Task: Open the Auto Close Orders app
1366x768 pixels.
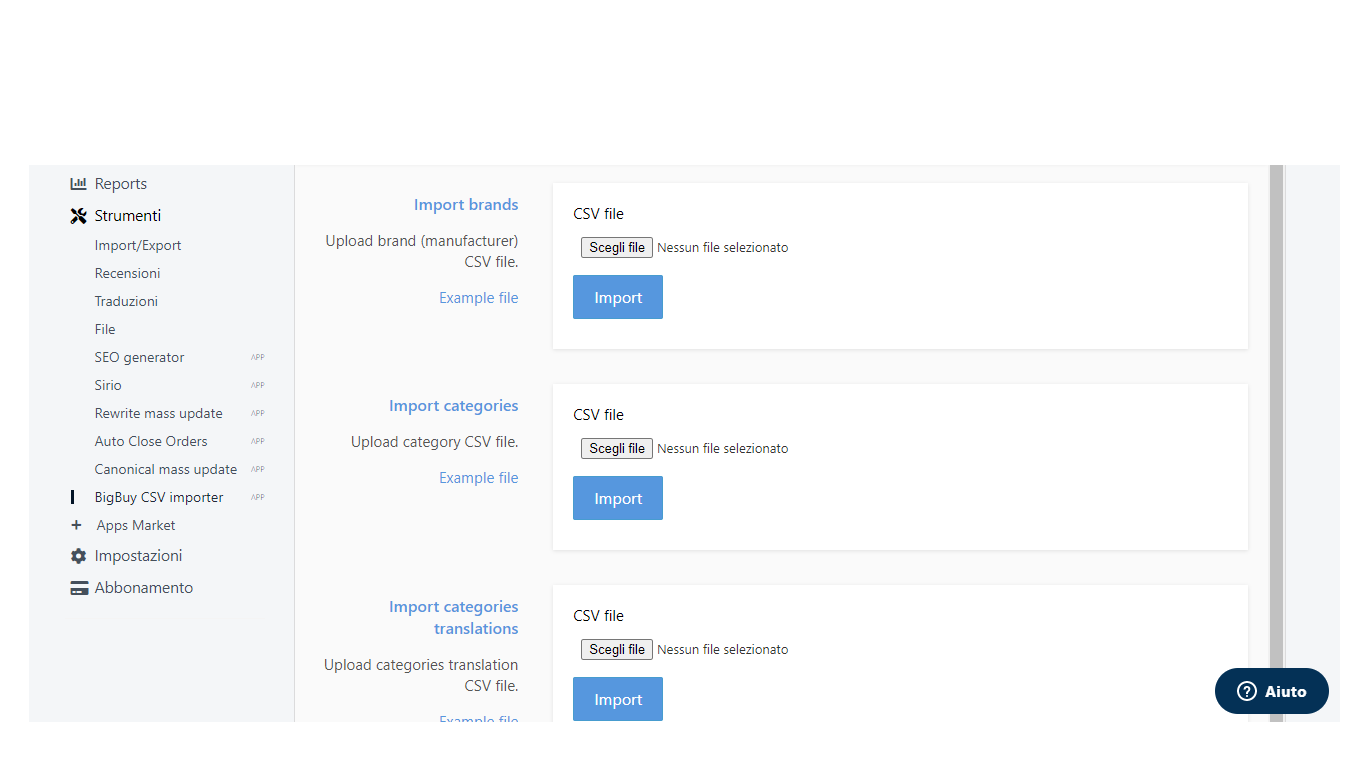Action: (151, 441)
